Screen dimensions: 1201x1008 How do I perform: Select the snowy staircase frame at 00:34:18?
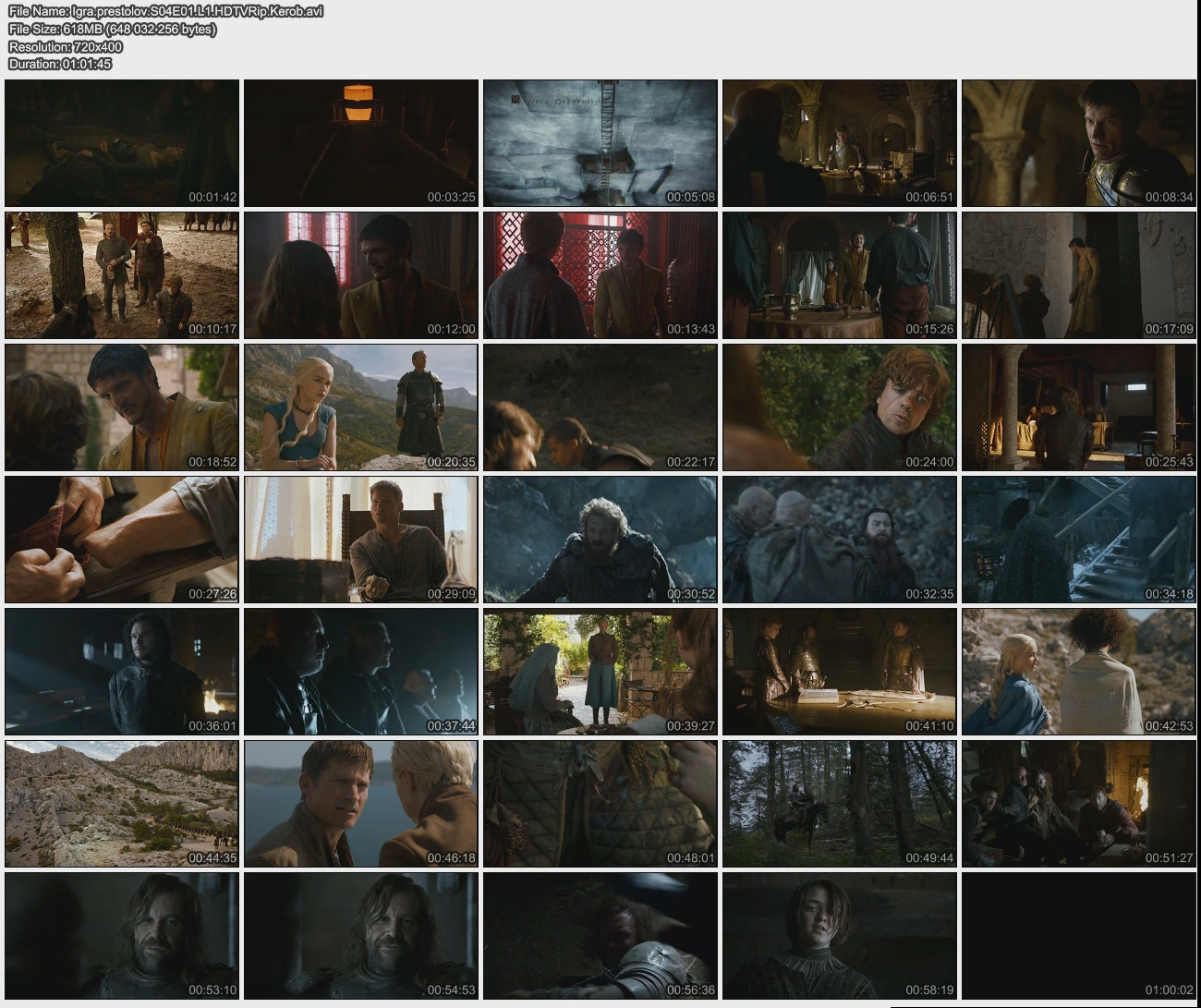pyautogui.click(x=1078, y=540)
